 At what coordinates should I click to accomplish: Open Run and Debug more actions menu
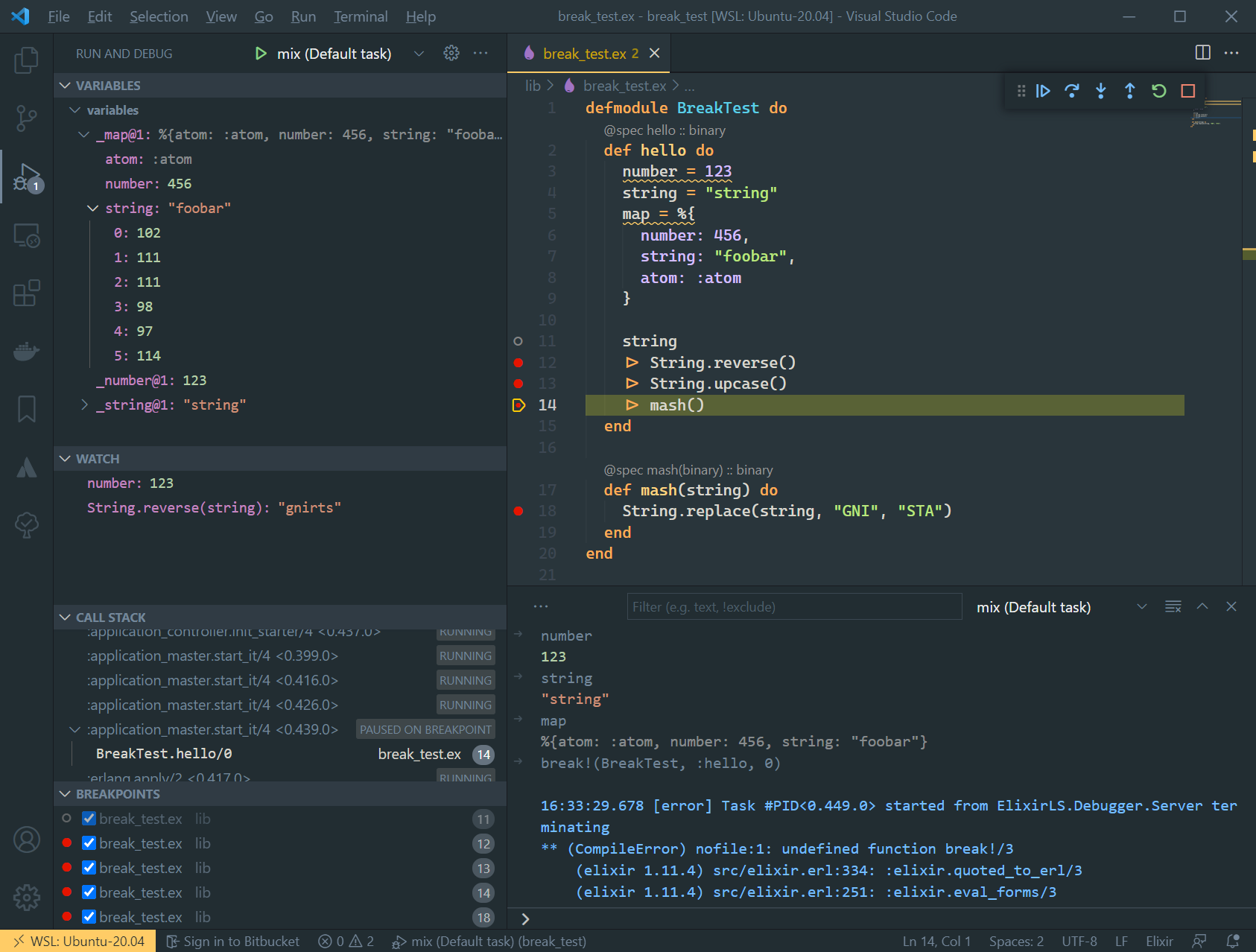pyautogui.click(x=480, y=53)
